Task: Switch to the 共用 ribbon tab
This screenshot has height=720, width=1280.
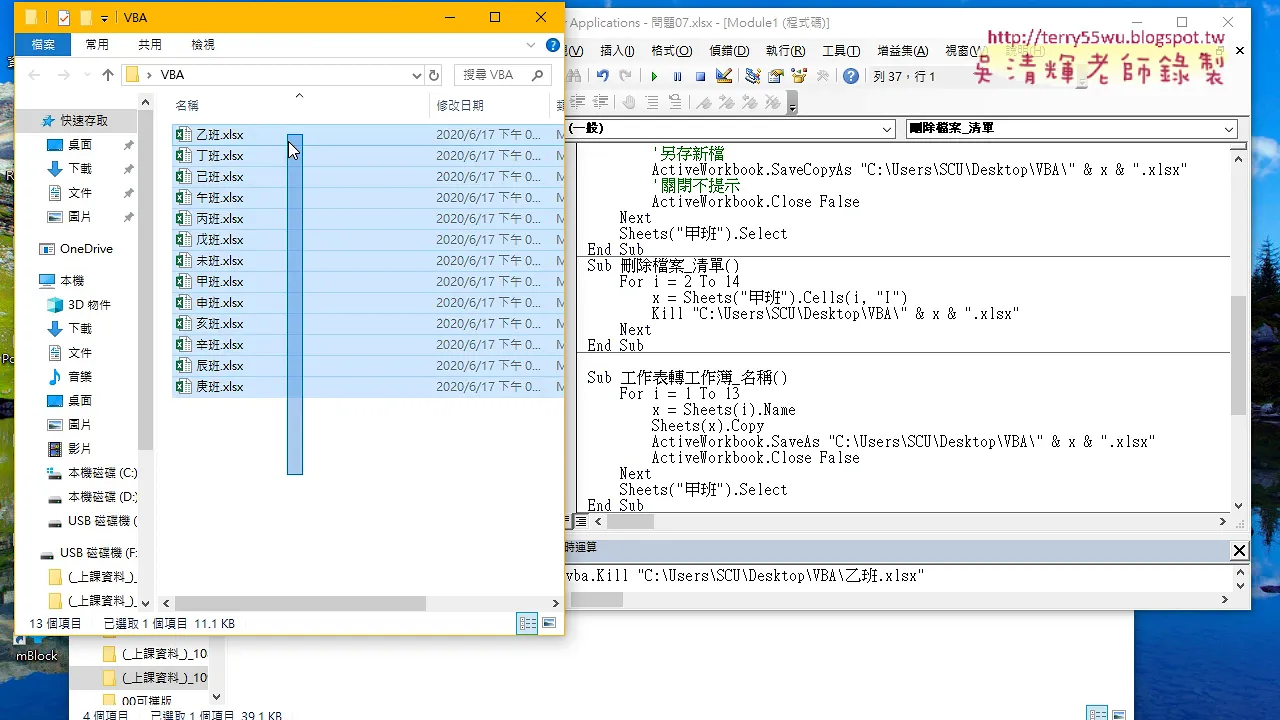Action: coord(150,44)
